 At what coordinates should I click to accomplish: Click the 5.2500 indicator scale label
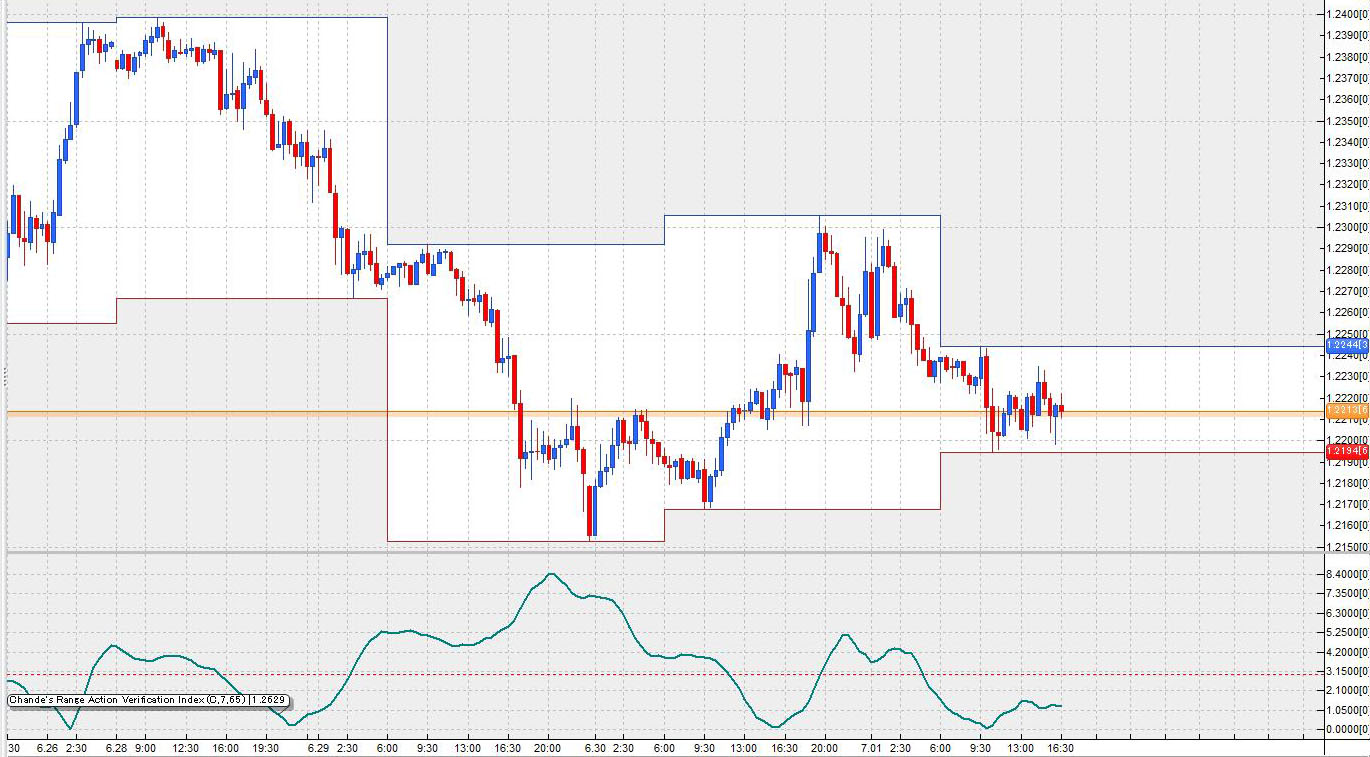1348,632
